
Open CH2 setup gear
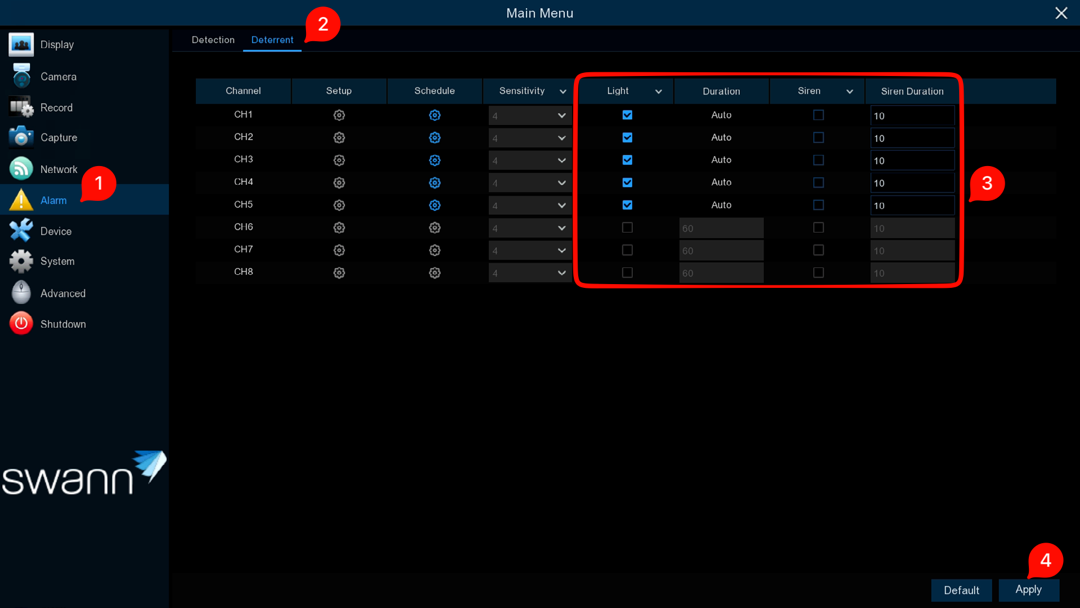click(x=339, y=138)
